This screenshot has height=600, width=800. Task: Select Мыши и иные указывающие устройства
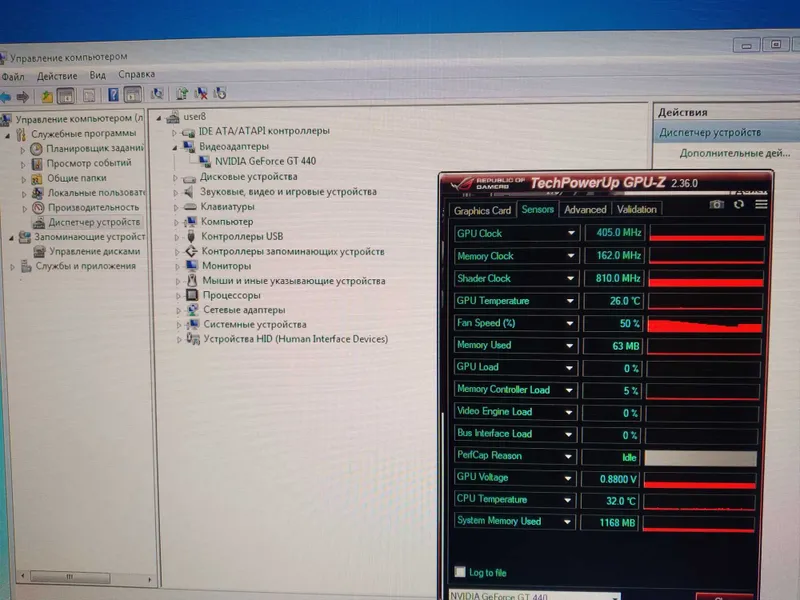pos(294,281)
